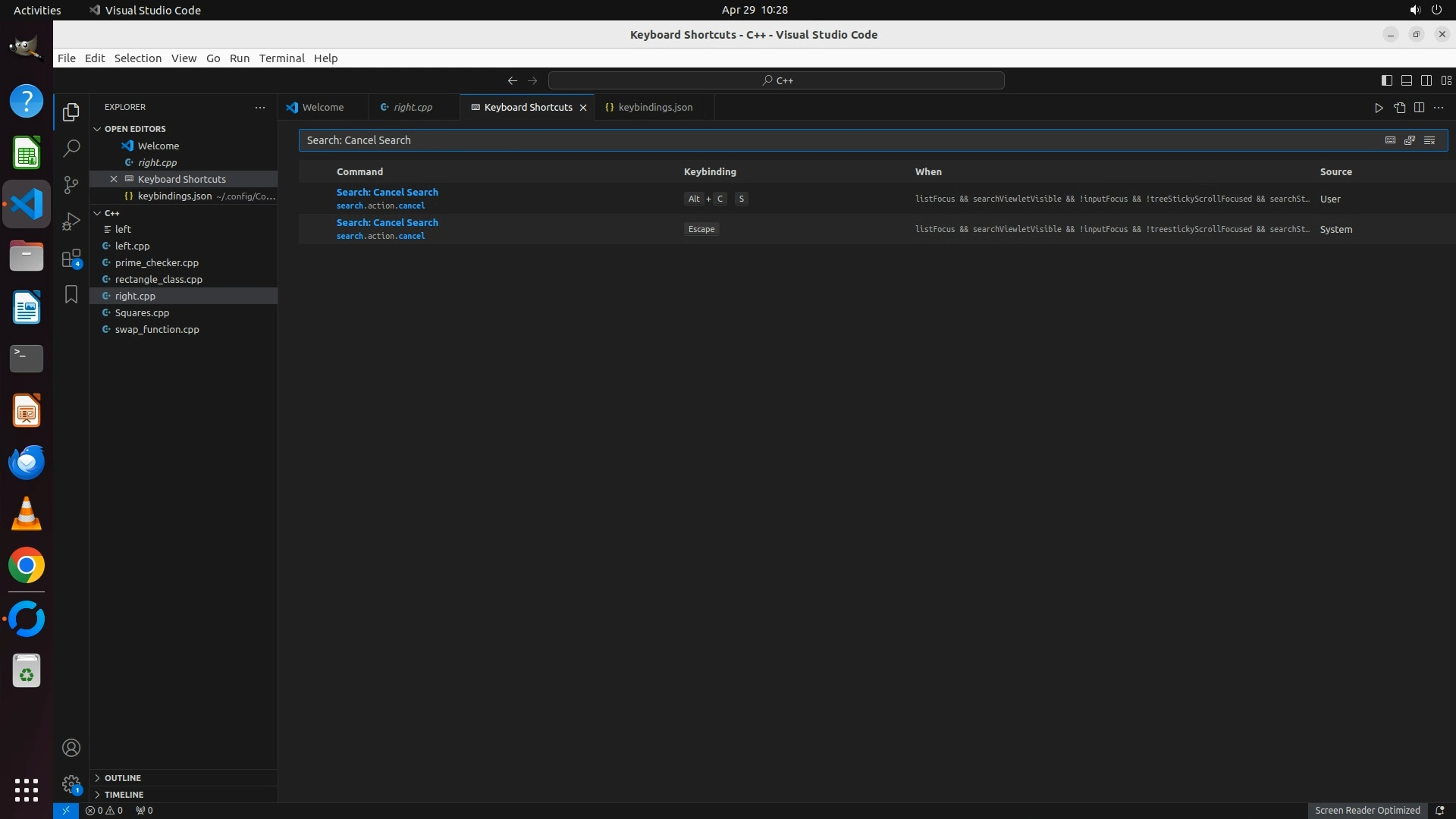
Task: Open Extensions view in activity bar
Action: (x=71, y=259)
